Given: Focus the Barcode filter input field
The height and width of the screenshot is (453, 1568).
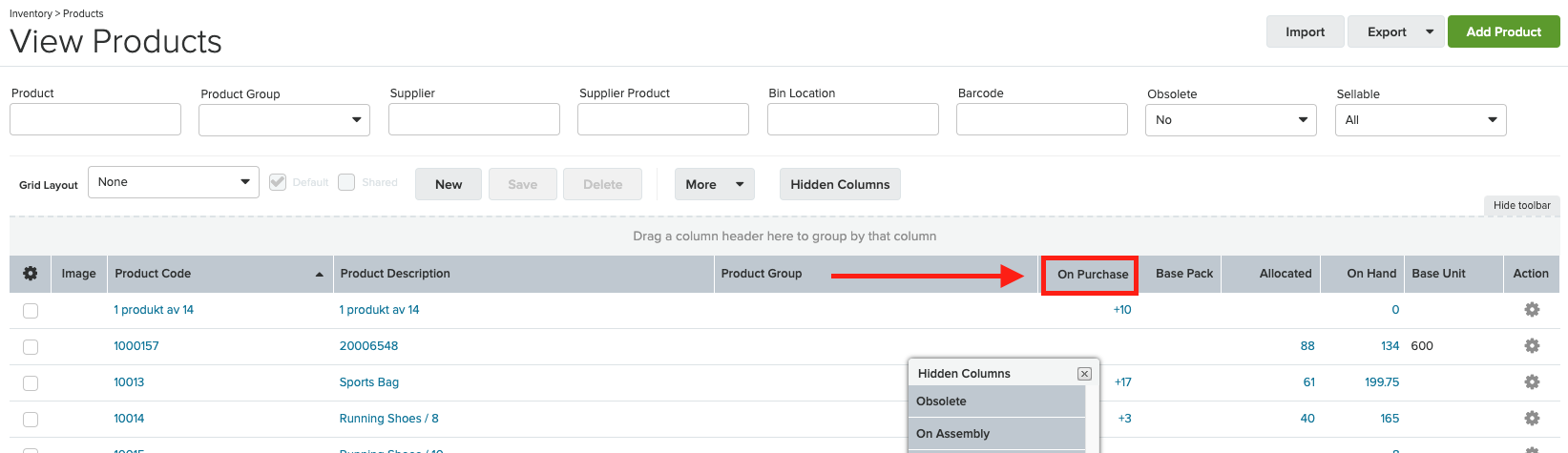Looking at the screenshot, I should click(1042, 119).
